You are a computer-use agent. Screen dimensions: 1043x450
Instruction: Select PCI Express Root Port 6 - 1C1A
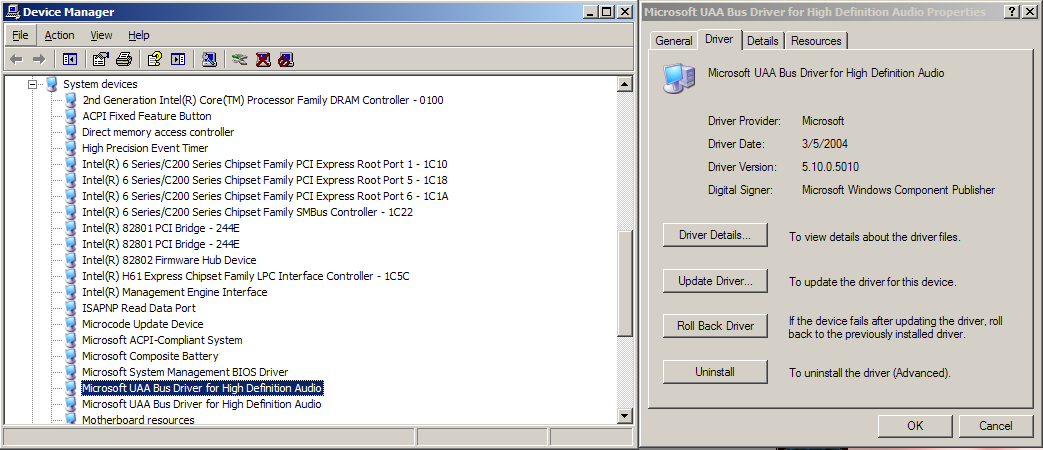[265, 196]
